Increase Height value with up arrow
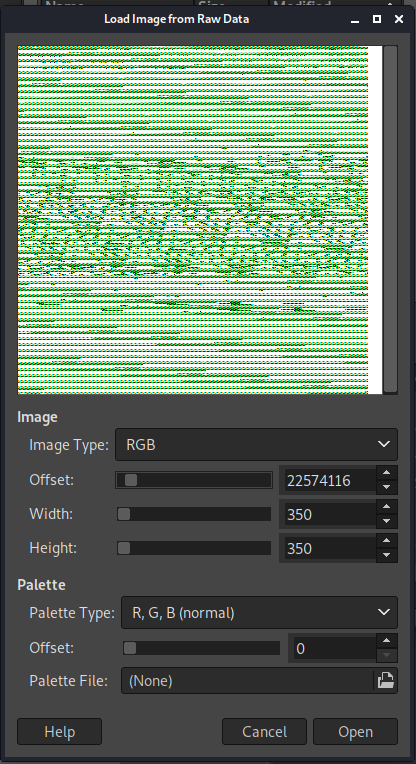This screenshot has width=416, height=764. (387, 541)
